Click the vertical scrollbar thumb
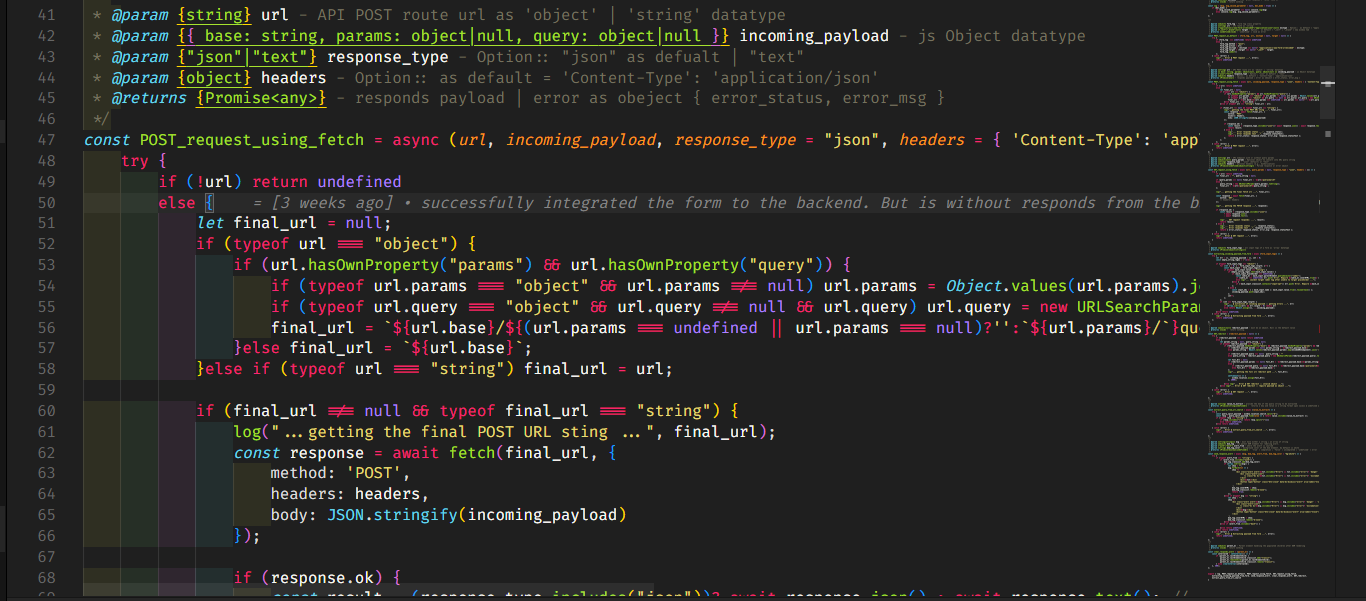The image size is (1366, 601). coord(1327,103)
